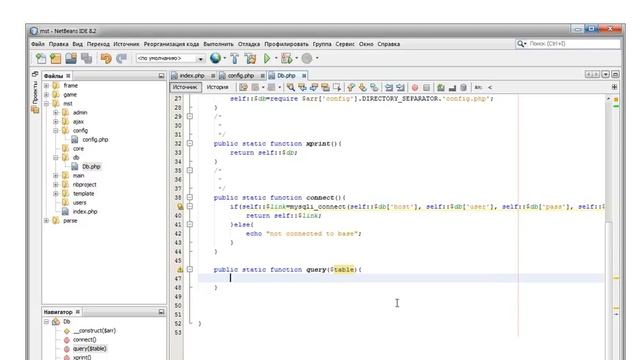Click the grey Profile Project circle icon

(x=307, y=59)
